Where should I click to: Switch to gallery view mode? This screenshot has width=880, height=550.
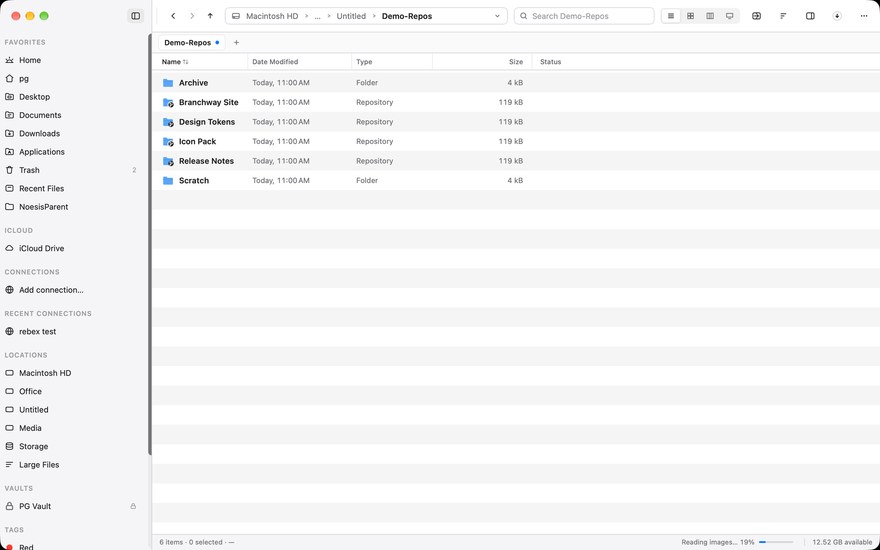[x=730, y=16]
